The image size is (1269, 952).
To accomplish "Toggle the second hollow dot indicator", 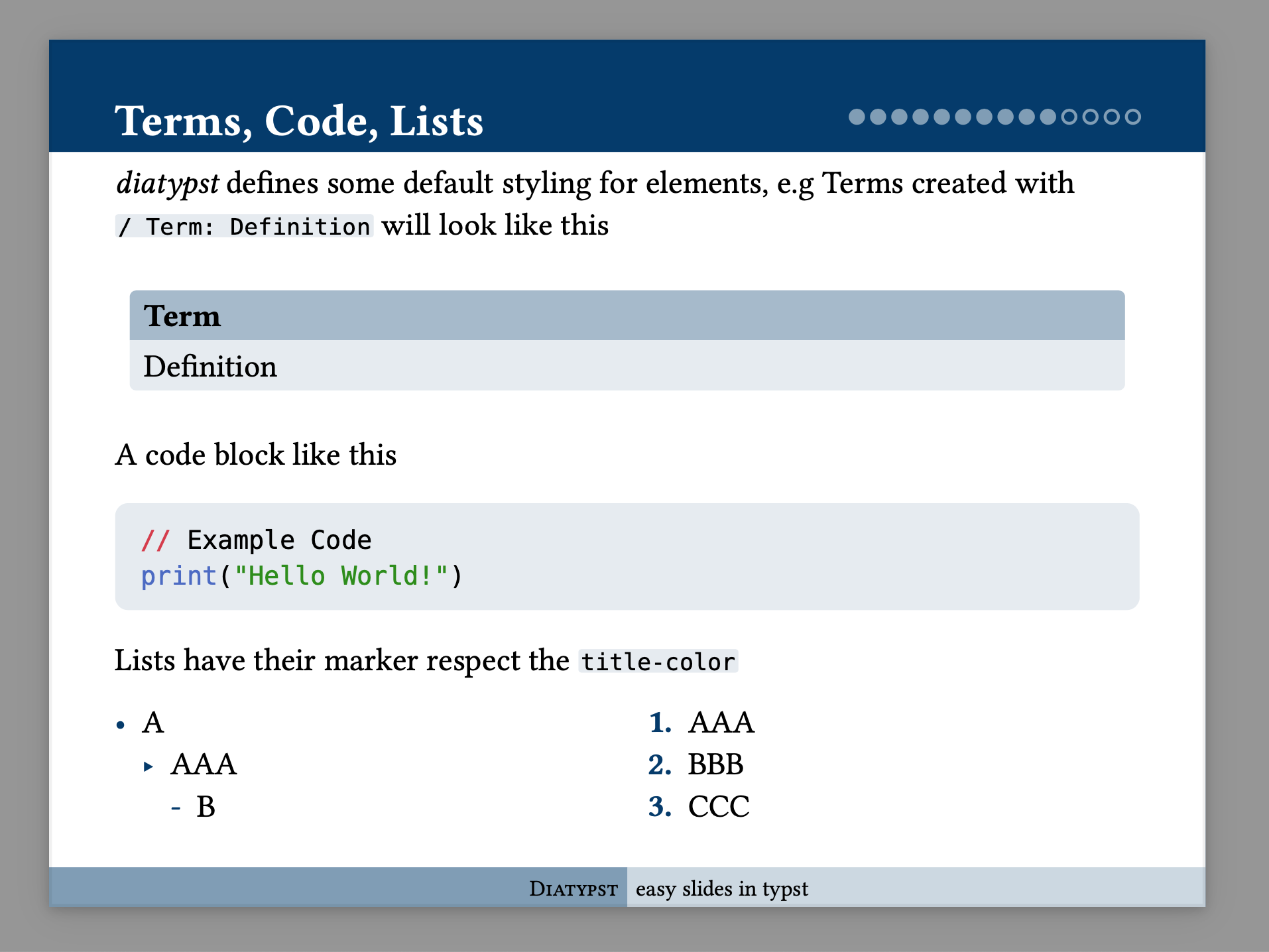I will coord(1091,117).
